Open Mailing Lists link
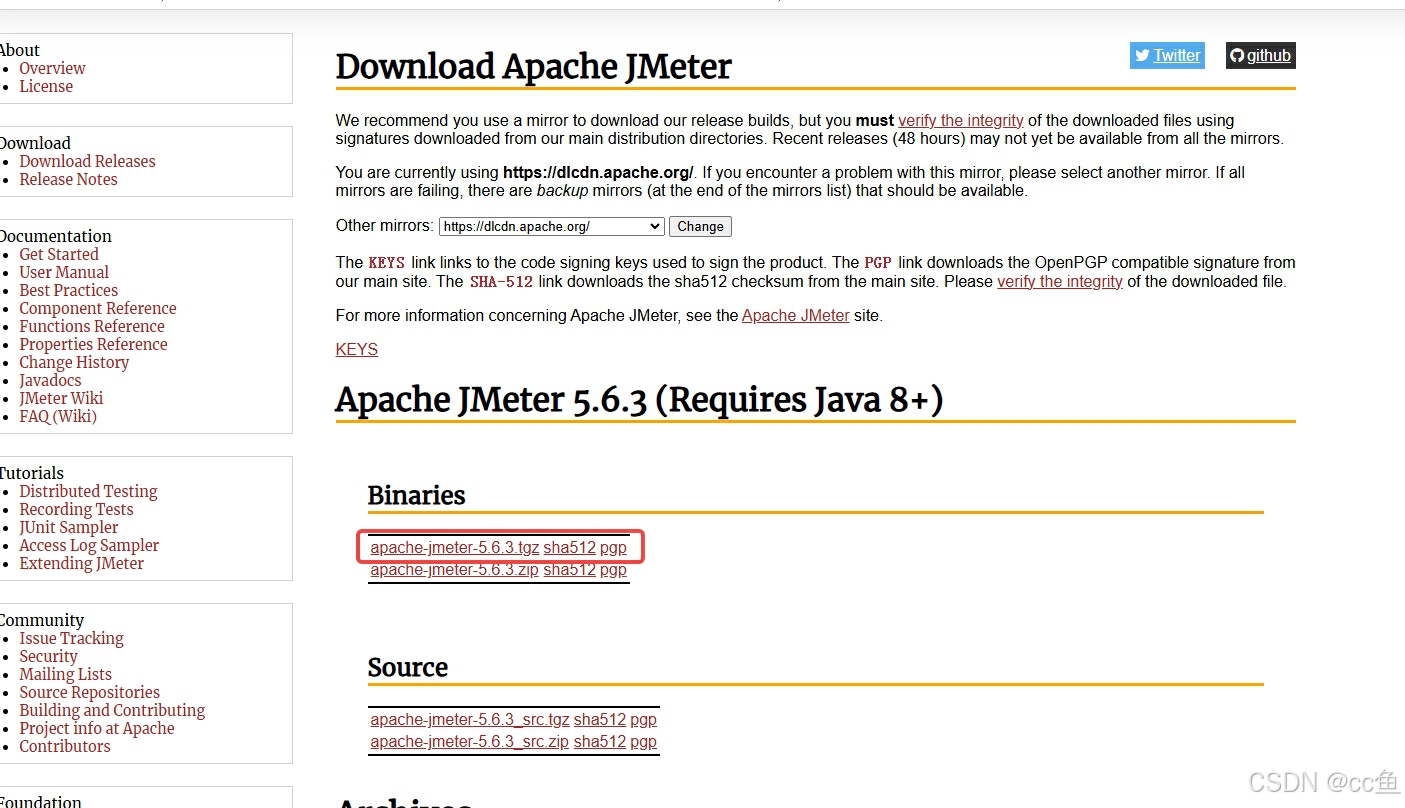 65,675
